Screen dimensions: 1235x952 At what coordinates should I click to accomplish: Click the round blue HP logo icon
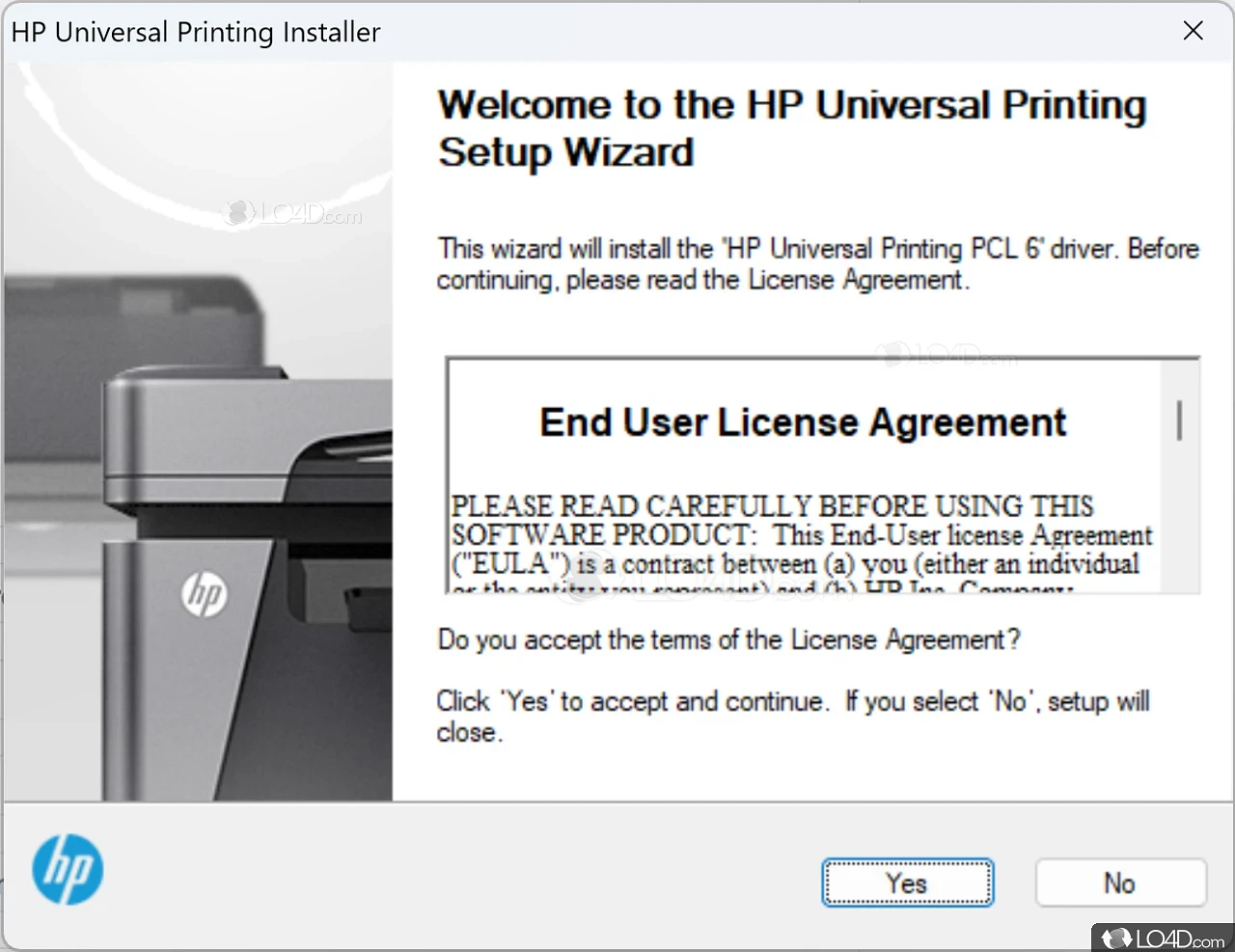click(68, 868)
